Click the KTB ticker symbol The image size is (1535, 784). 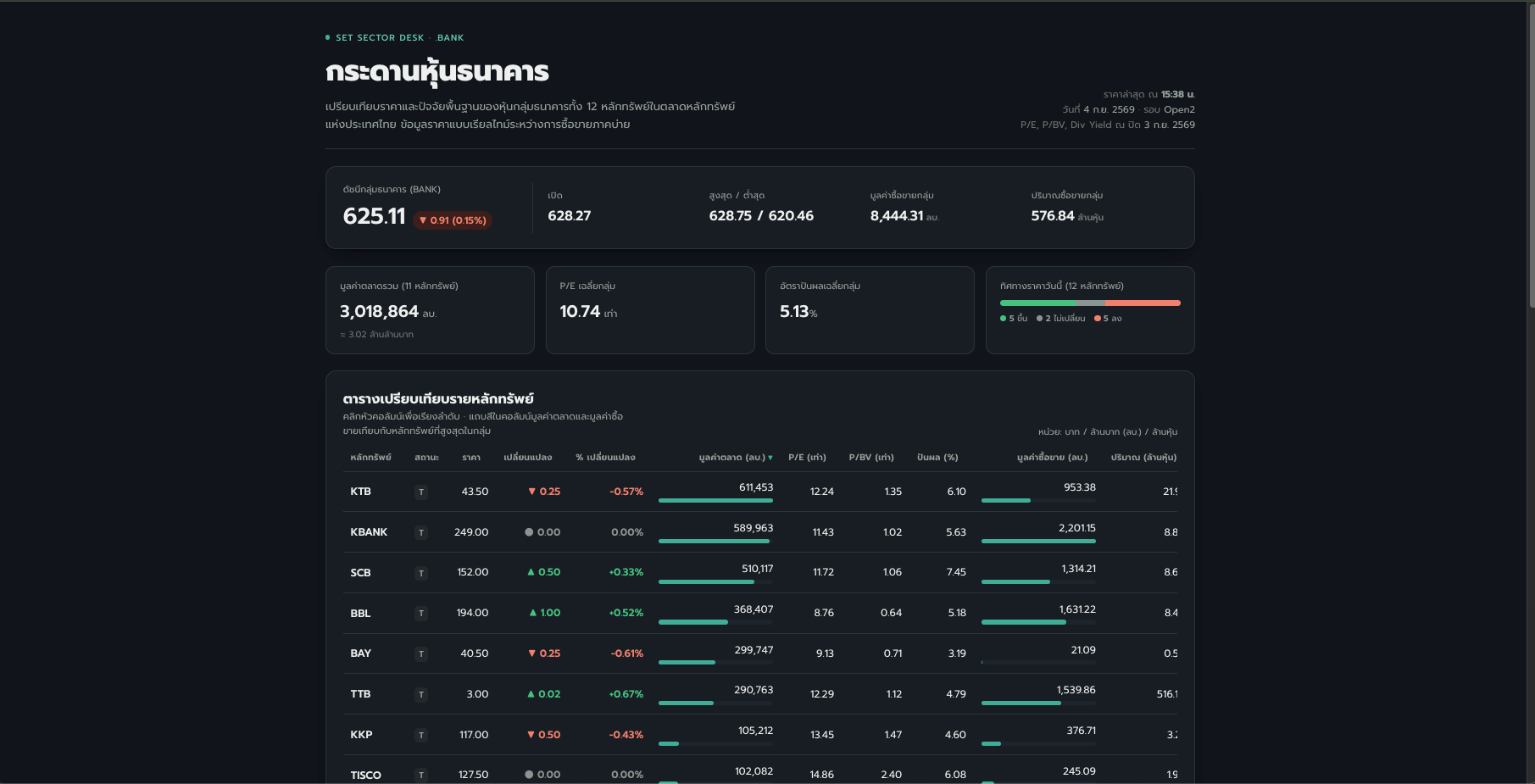[360, 492]
